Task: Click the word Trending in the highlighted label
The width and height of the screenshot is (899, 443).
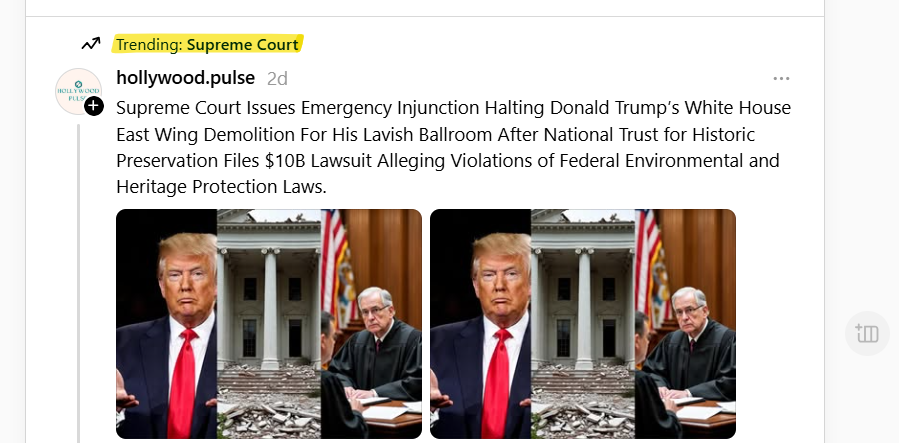Action: tap(148, 45)
